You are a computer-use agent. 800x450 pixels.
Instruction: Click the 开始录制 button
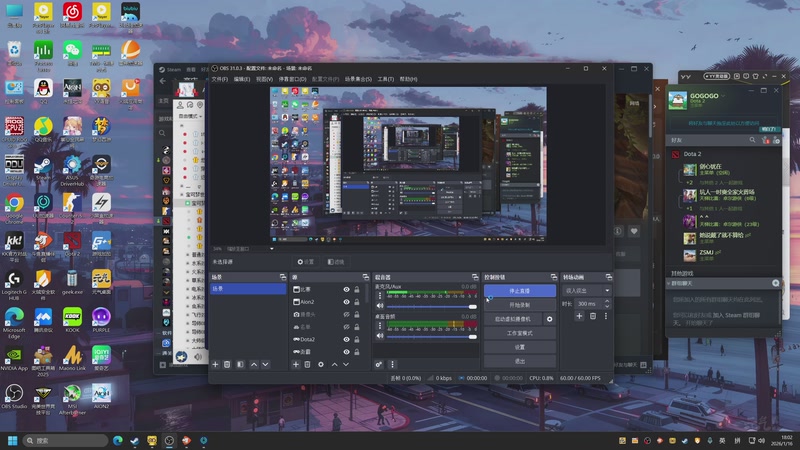[x=519, y=304]
